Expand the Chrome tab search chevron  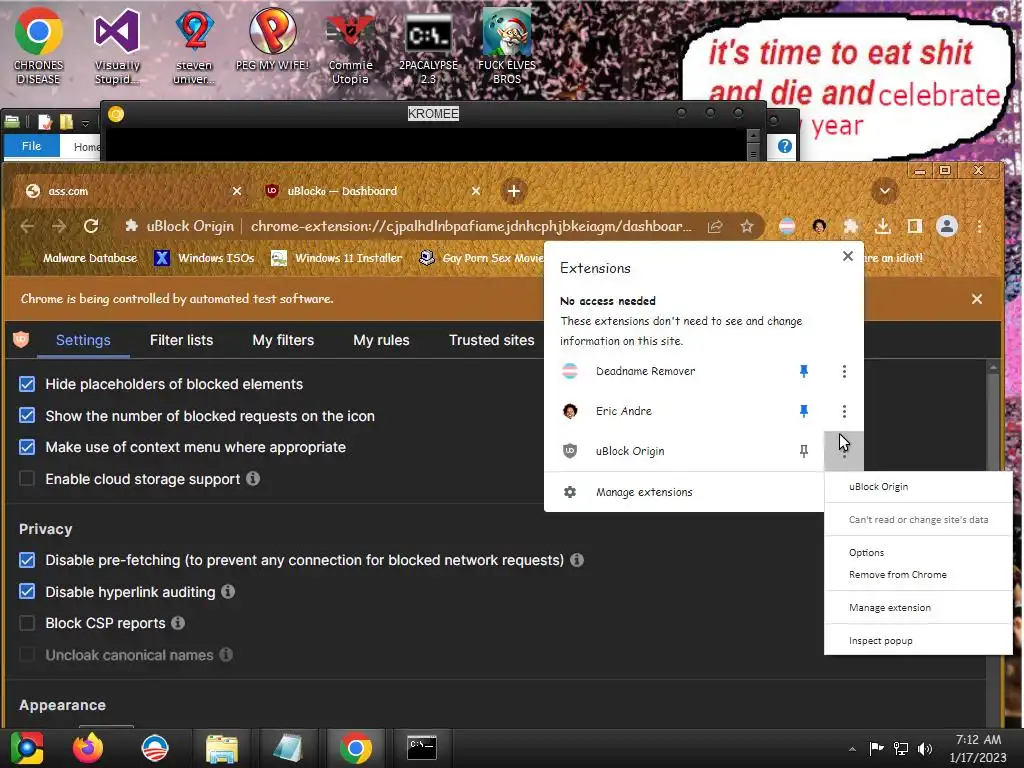pos(884,191)
